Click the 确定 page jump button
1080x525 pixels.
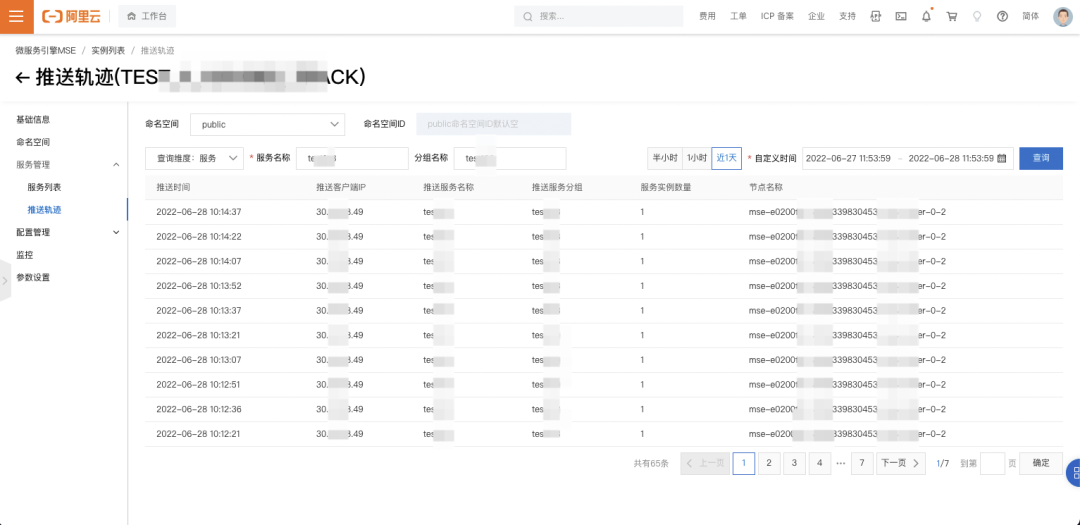(x=1041, y=464)
